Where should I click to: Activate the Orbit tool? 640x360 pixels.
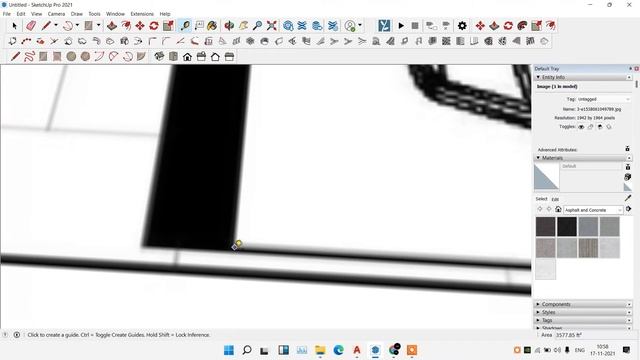tap(229, 26)
